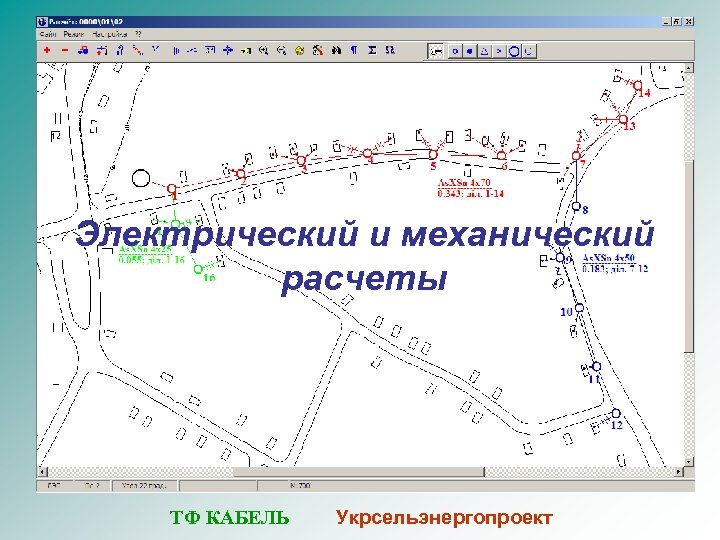
Task: Open the second menu bar item 'Режим'
Action: pos(73,34)
